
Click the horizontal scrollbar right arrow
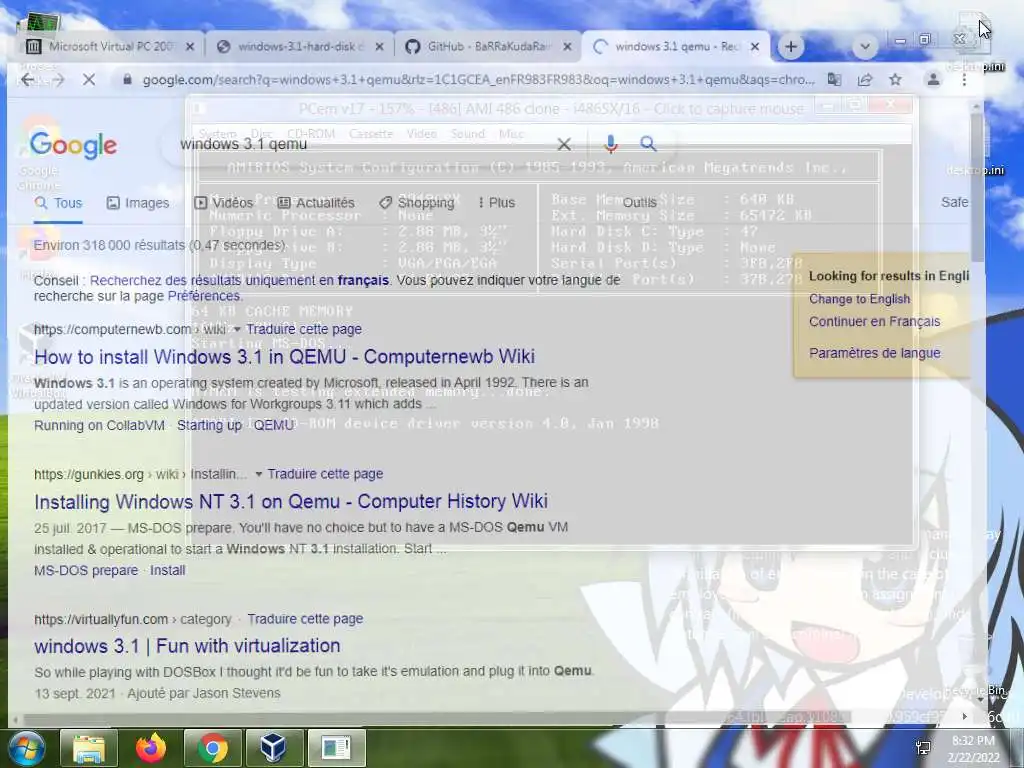click(x=964, y=716)
